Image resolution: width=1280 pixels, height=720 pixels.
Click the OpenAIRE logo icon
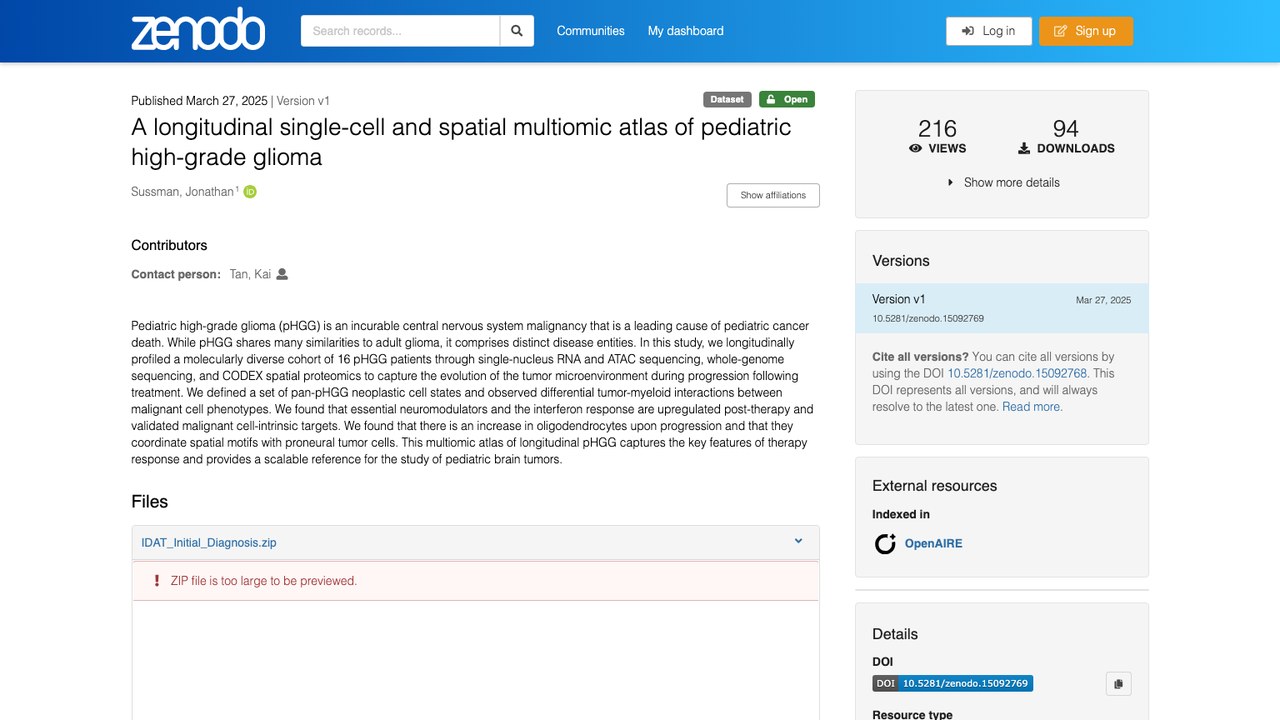point(885,544)
